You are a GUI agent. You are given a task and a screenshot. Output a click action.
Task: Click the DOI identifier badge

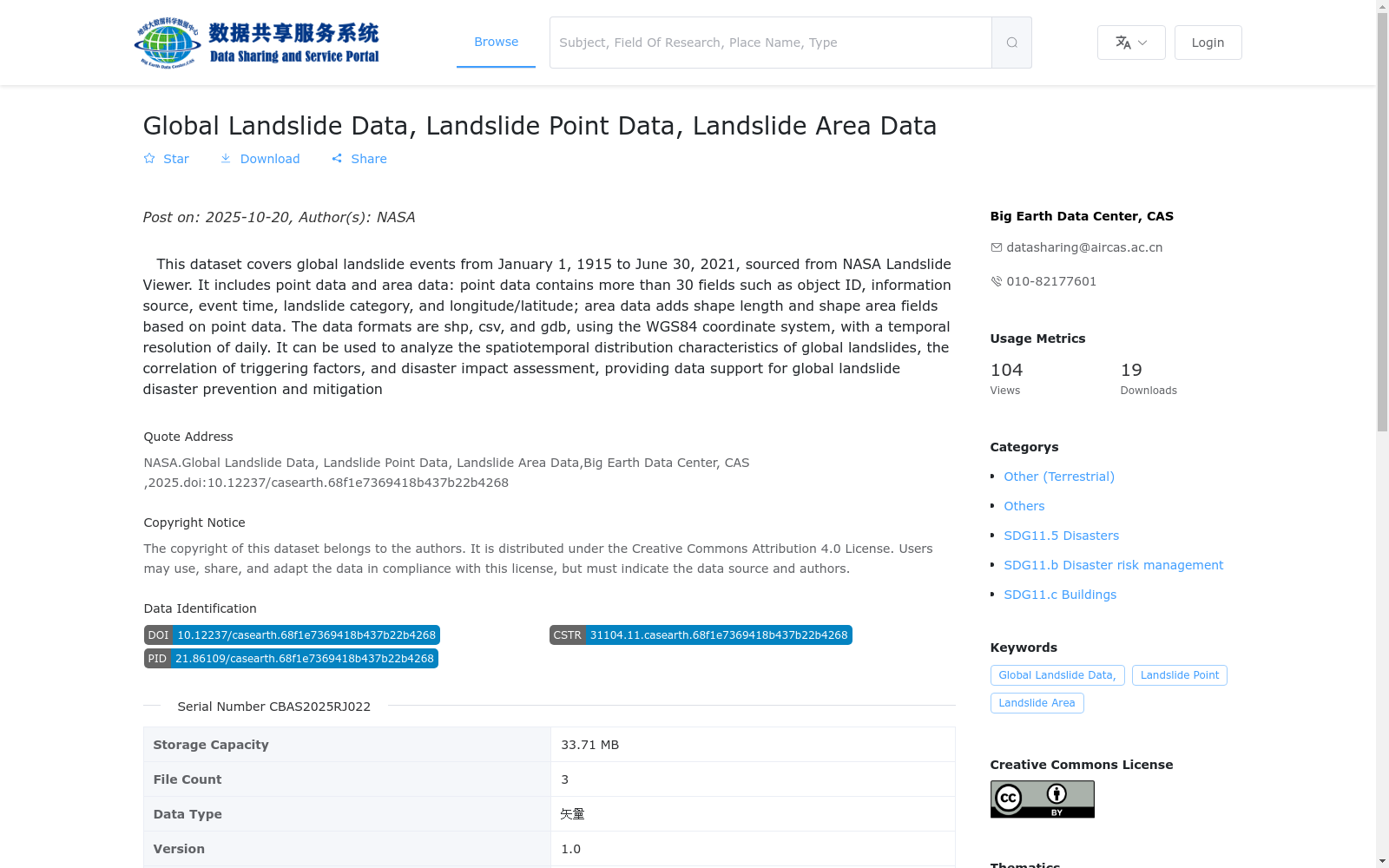point(292,635)
